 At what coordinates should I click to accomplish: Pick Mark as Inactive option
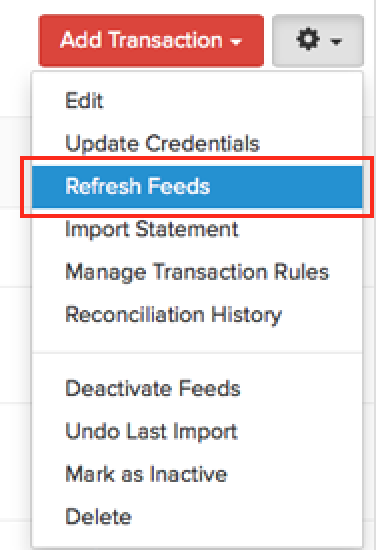point(197,474)
